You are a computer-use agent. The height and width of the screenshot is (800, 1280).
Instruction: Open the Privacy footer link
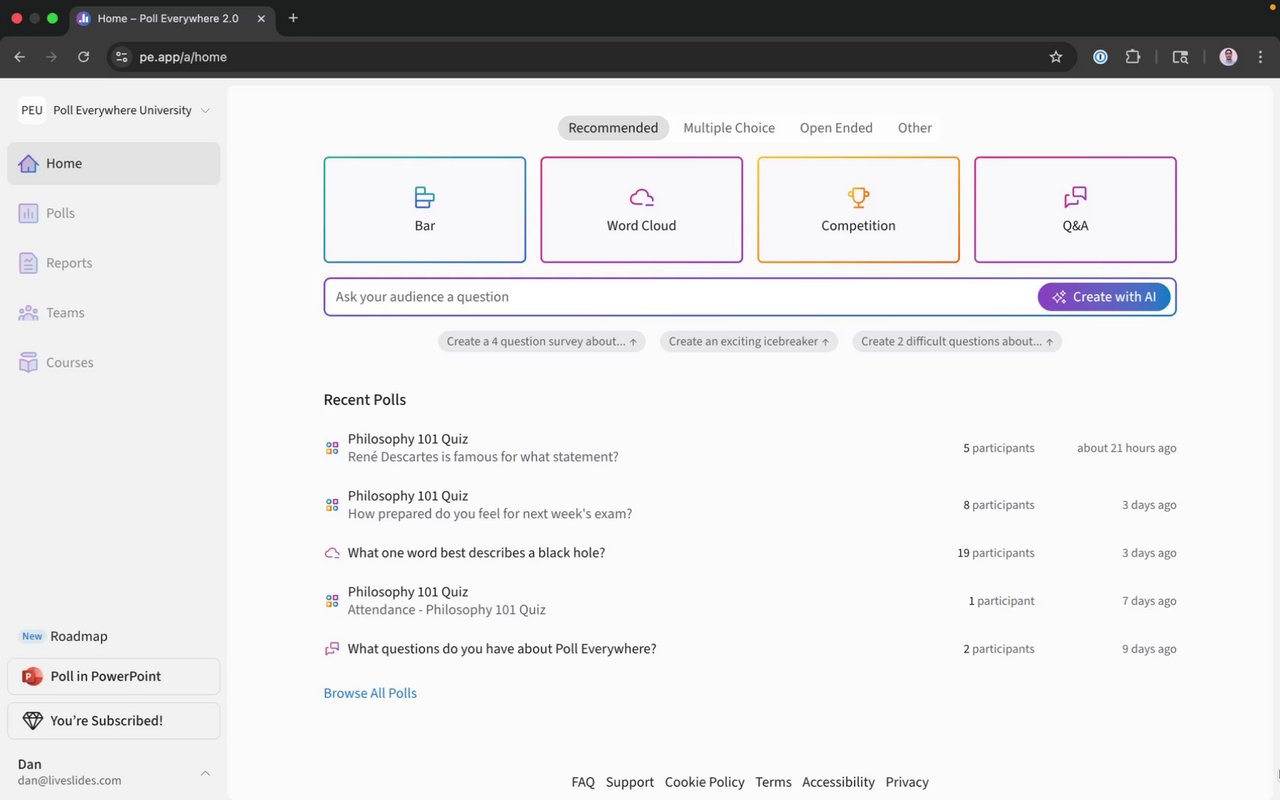[907, 782]
